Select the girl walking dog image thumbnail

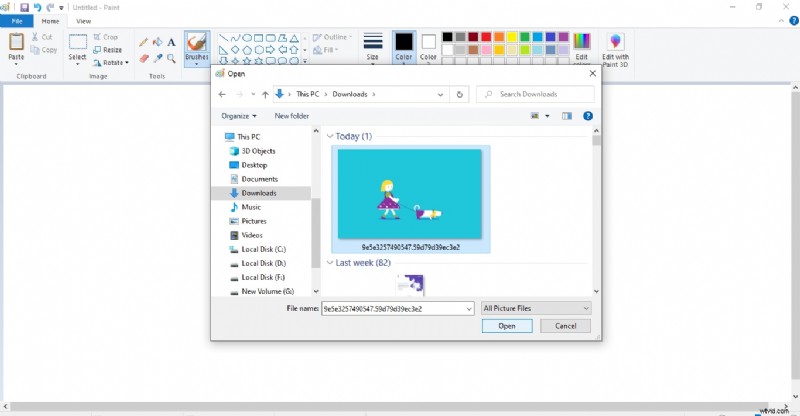coord(411,199)
